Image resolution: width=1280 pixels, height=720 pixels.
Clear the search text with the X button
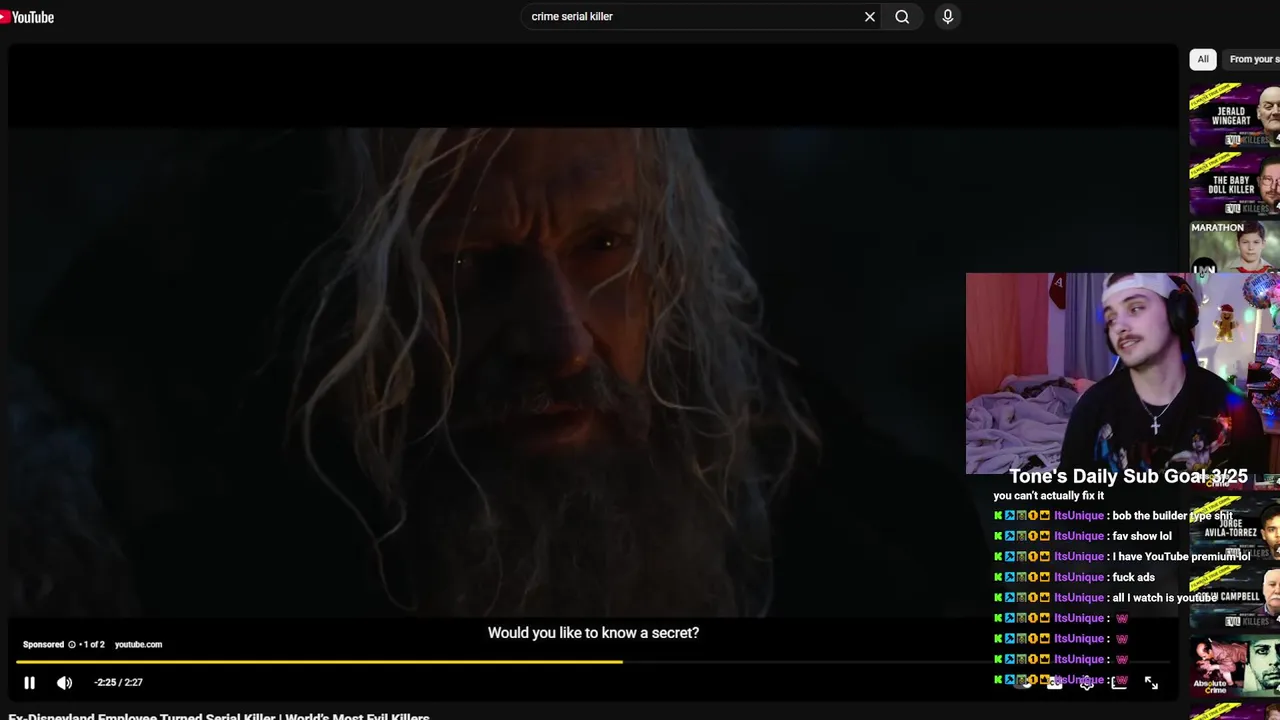click(x=870, y=17)
